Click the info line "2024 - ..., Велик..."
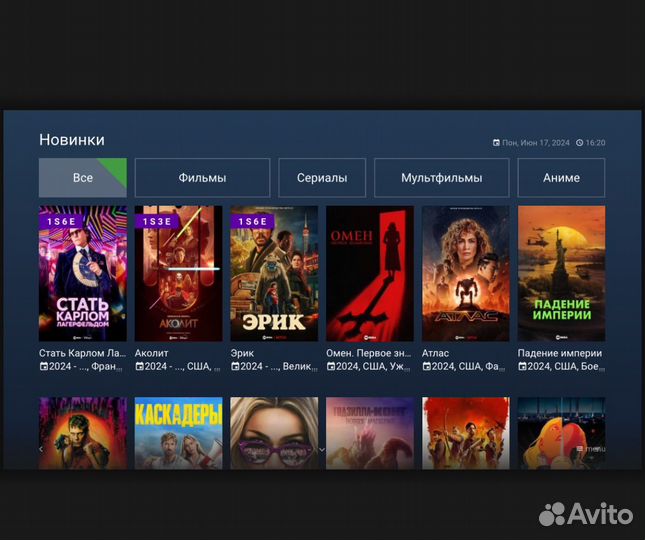 click(279, 366)
